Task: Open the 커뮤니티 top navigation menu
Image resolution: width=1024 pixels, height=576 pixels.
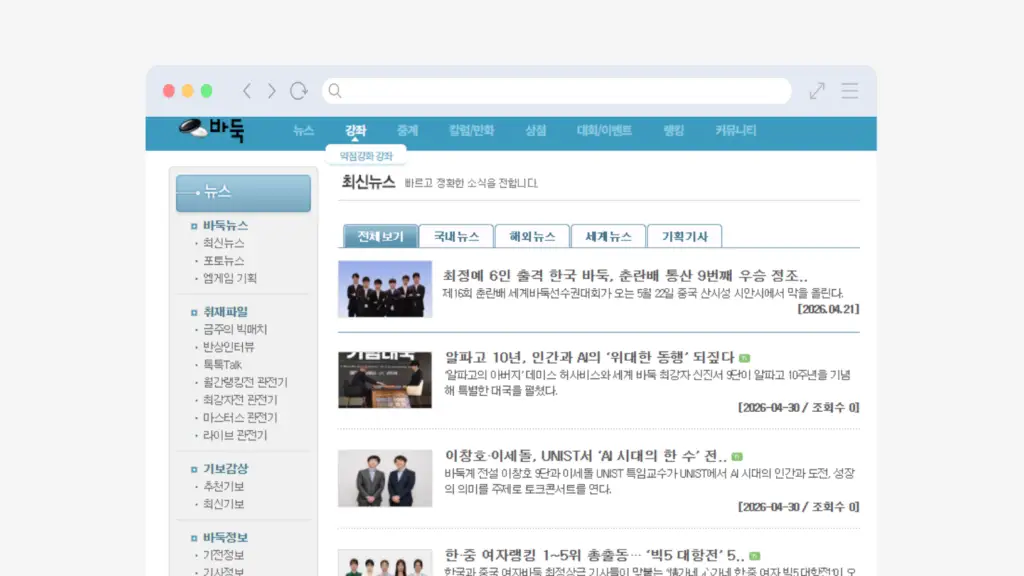Action: click(735, 131)
